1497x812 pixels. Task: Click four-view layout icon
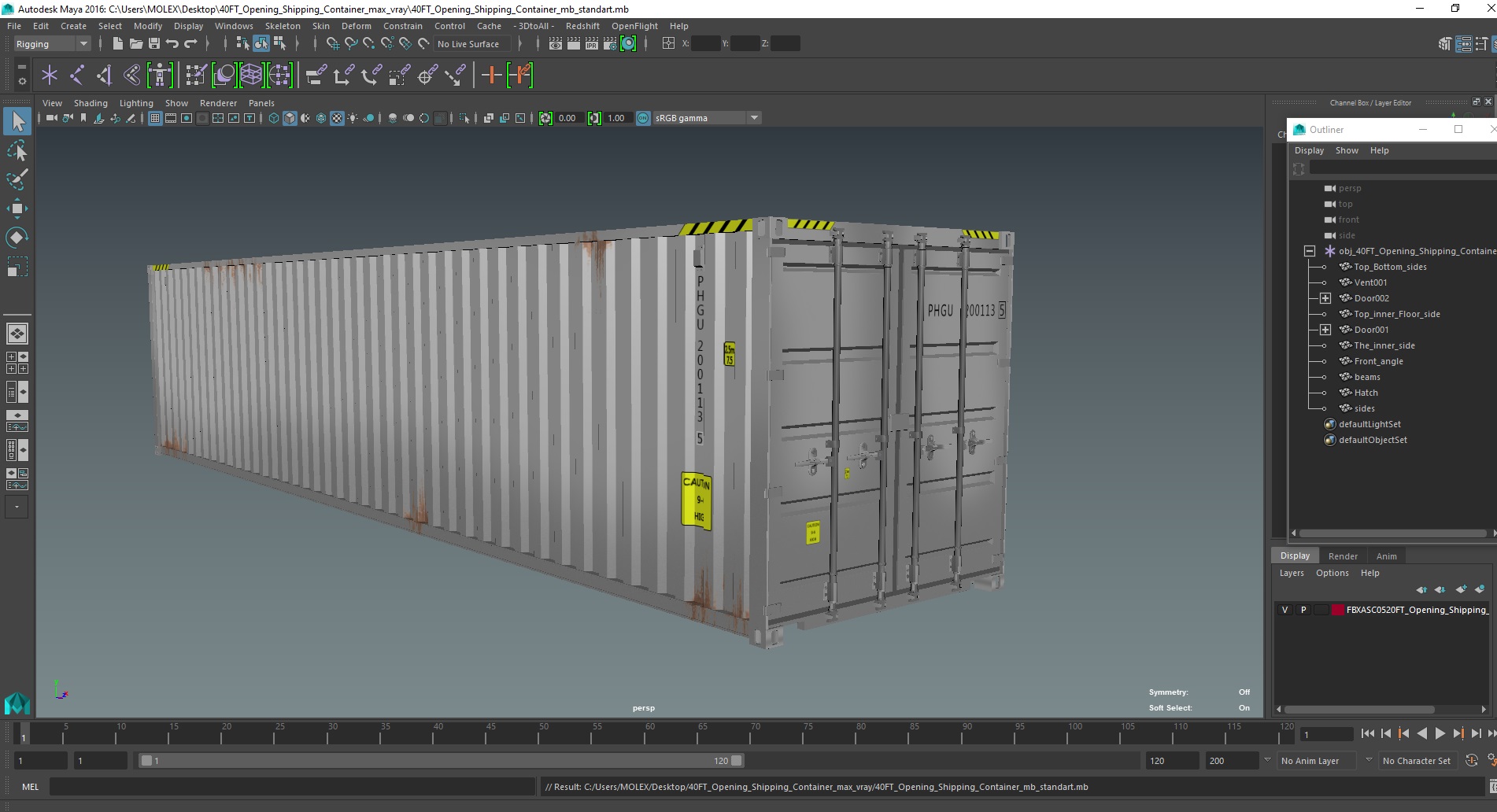click(x=17, y=363)
